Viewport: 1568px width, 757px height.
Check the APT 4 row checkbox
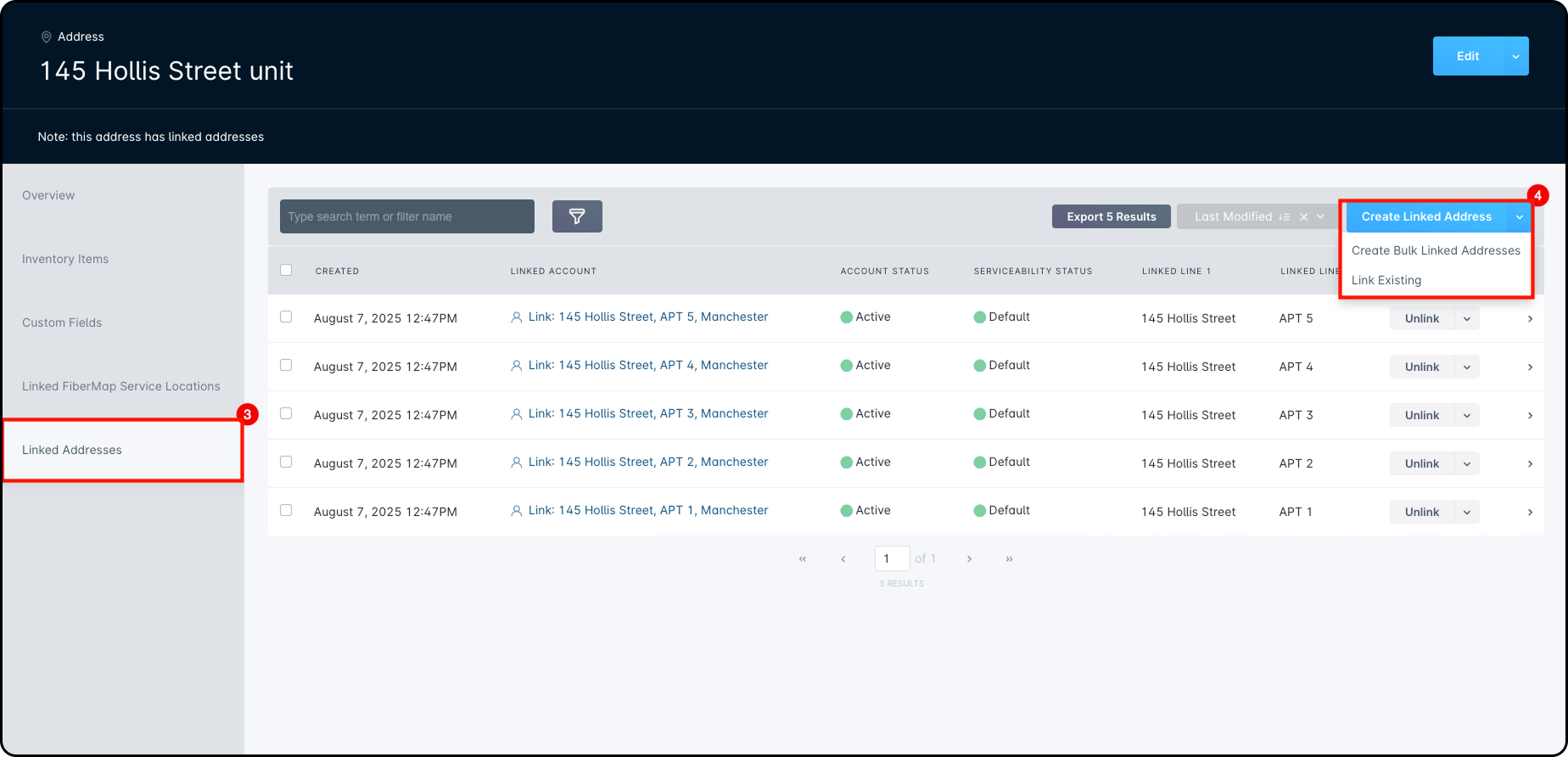coord(286,365)
